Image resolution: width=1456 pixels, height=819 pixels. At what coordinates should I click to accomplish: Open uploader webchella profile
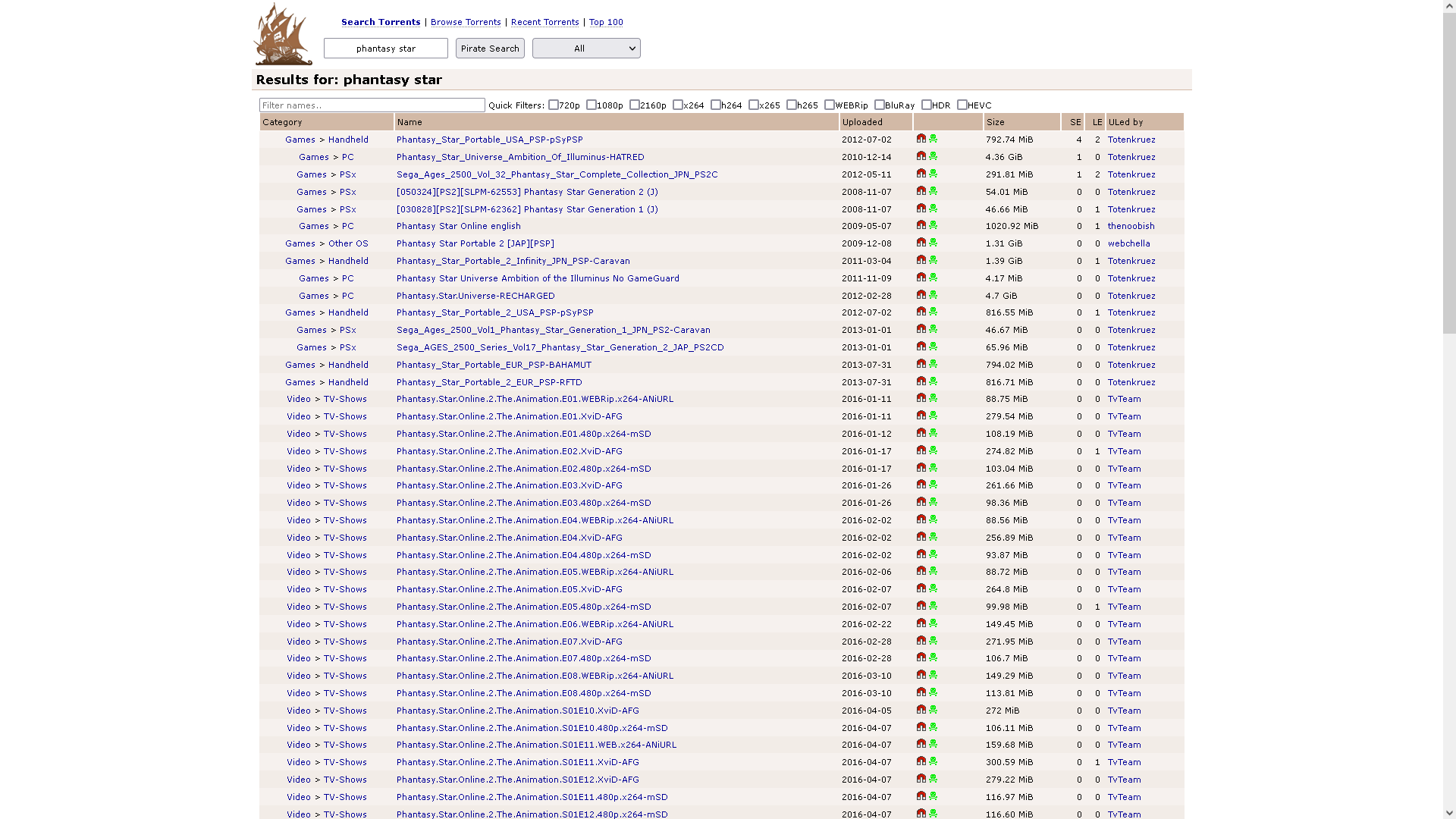(x=1128, y=243)
